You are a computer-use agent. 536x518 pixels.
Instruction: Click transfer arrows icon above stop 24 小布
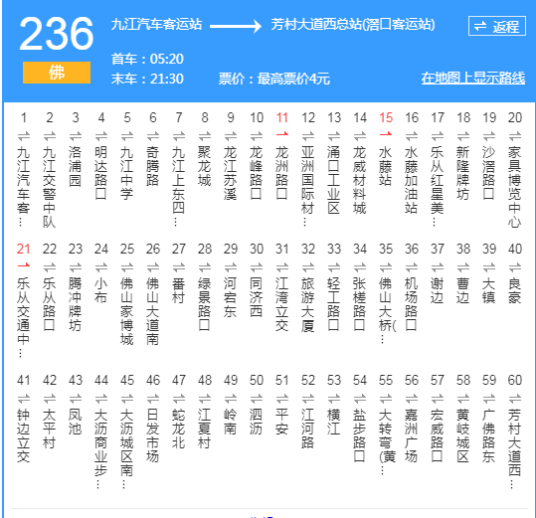pyautogui.click(x=101, y=267)
